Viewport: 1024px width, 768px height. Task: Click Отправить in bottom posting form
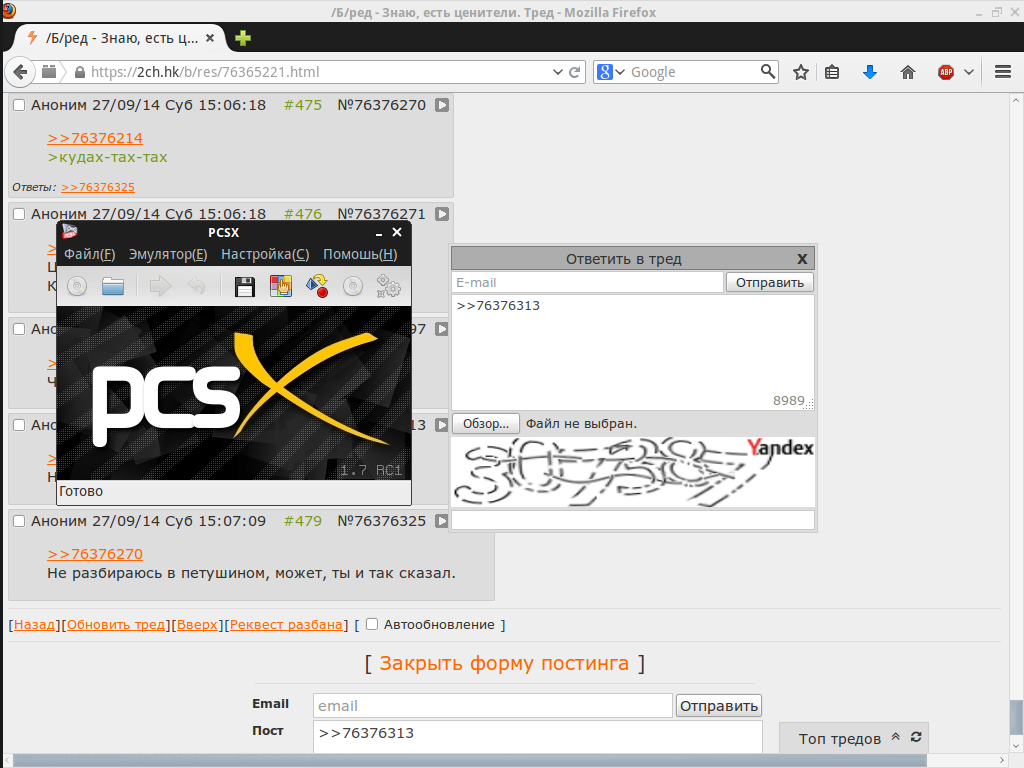[718, 705]
